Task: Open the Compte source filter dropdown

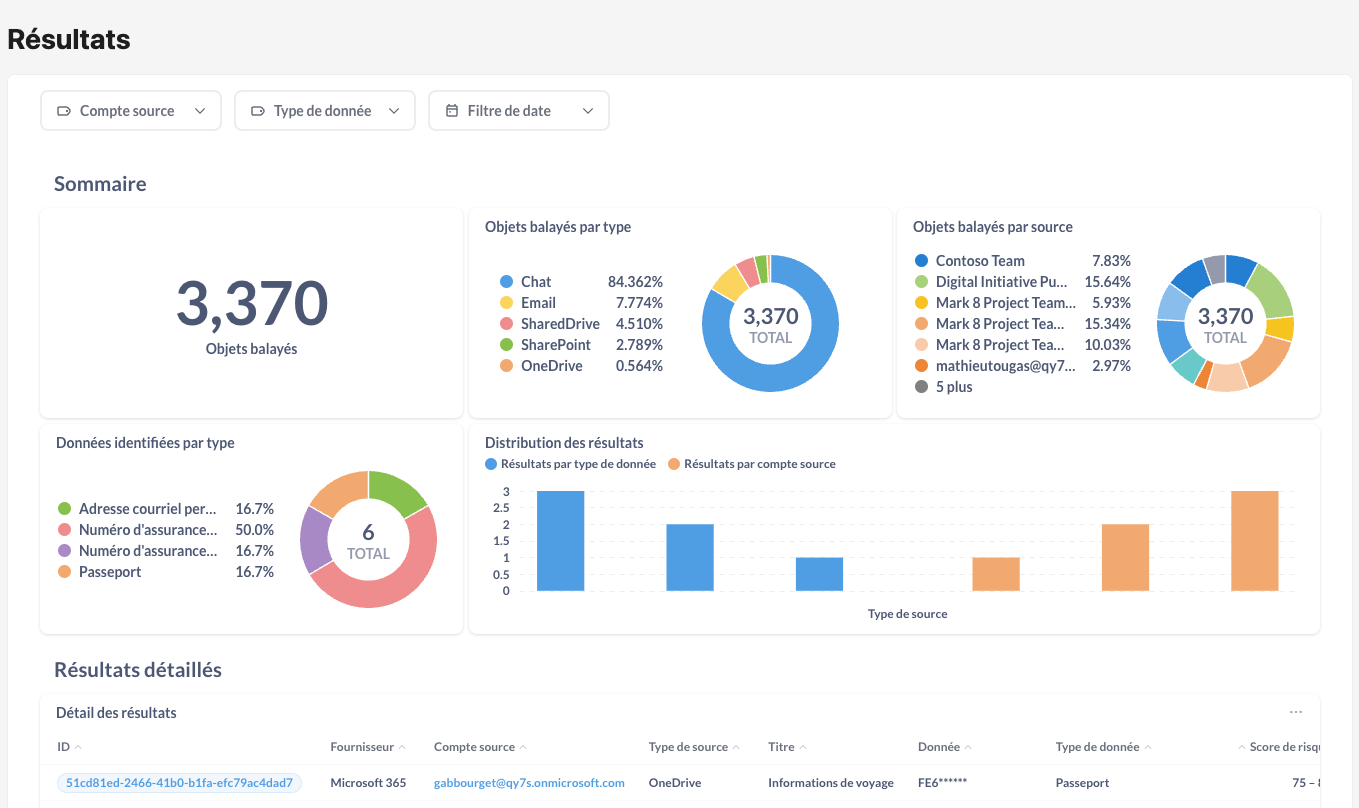Action: [130, 111]
